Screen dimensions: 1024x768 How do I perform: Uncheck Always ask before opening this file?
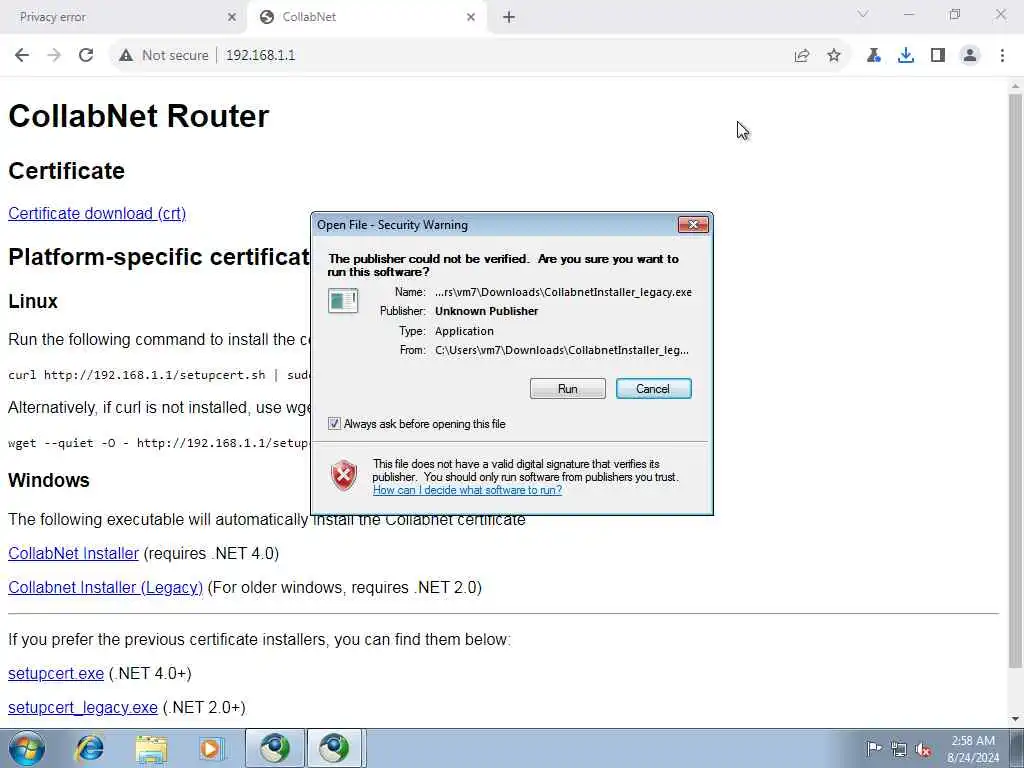tap(334, 424)
